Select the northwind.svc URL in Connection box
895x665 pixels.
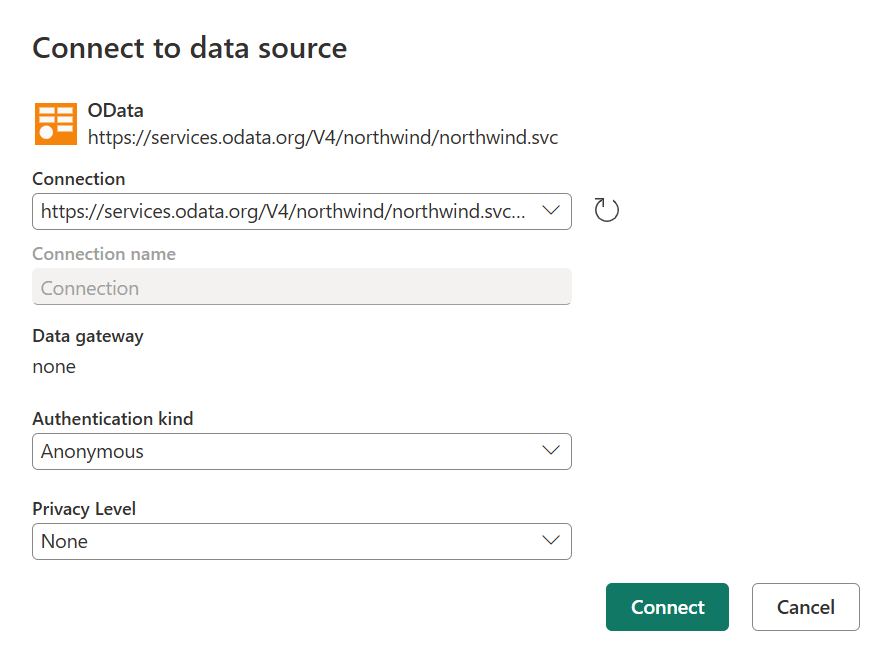[x=282, y=212]
